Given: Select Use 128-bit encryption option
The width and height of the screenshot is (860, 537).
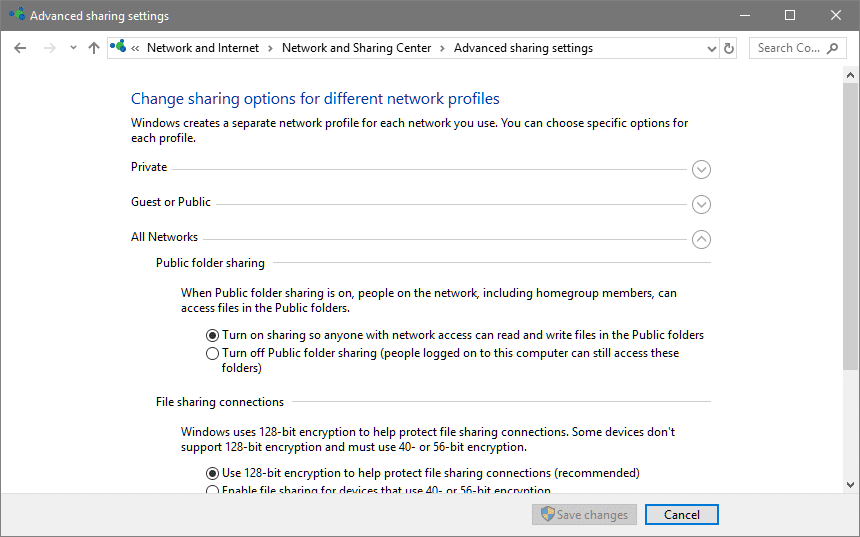Looking at the screenshot, I should 212,473.
